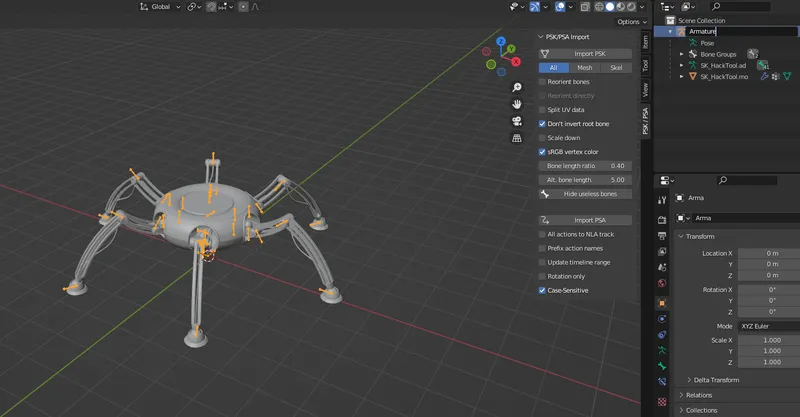800x417 pixels.
Task: Expand the Delta Transform subpanel
Action: tap(689, 380)
